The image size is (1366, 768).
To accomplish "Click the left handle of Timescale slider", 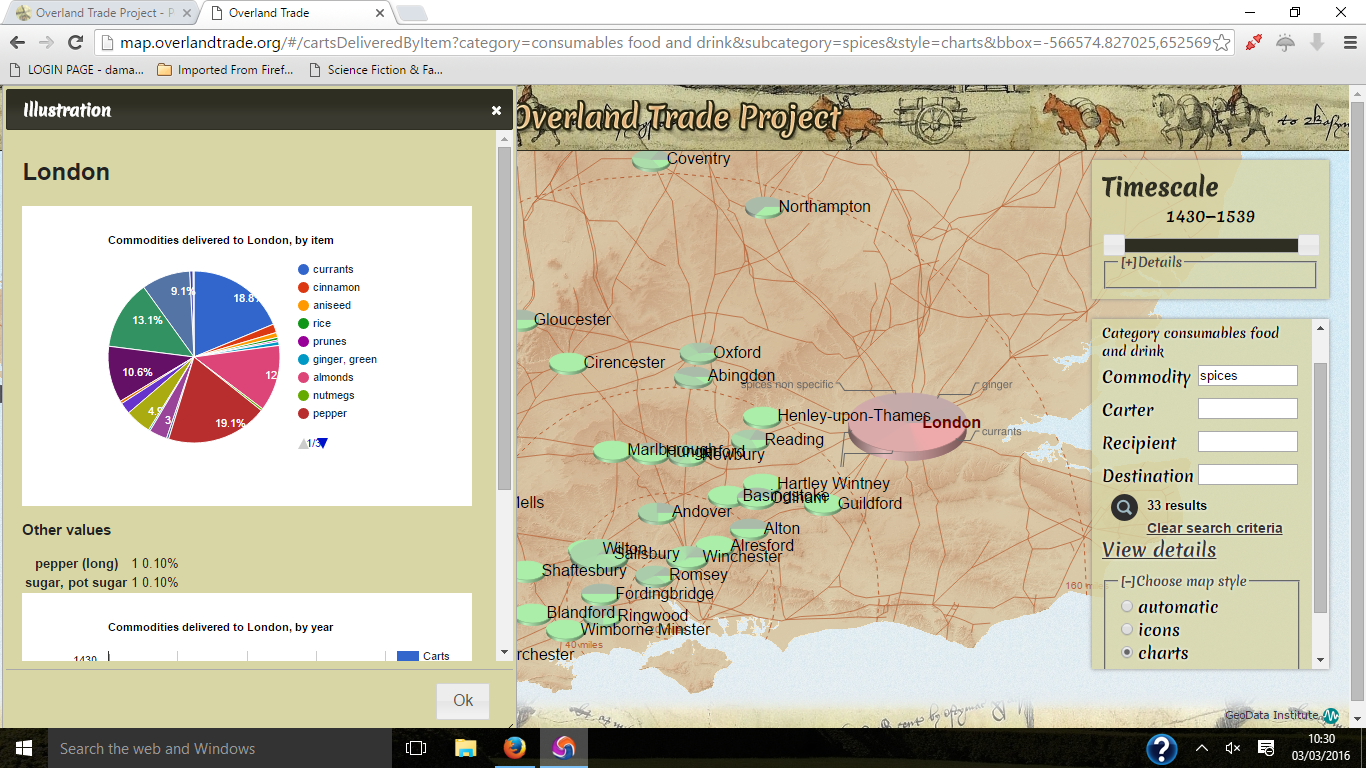I will 1113,245.
